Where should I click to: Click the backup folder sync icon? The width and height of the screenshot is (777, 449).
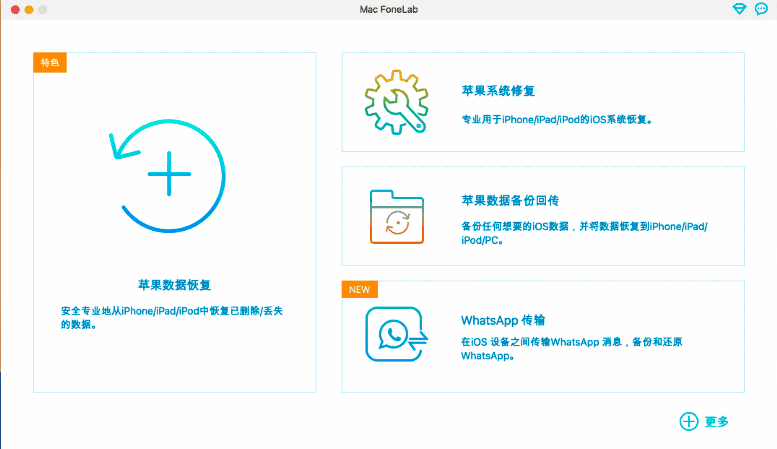tap(396, 217)
